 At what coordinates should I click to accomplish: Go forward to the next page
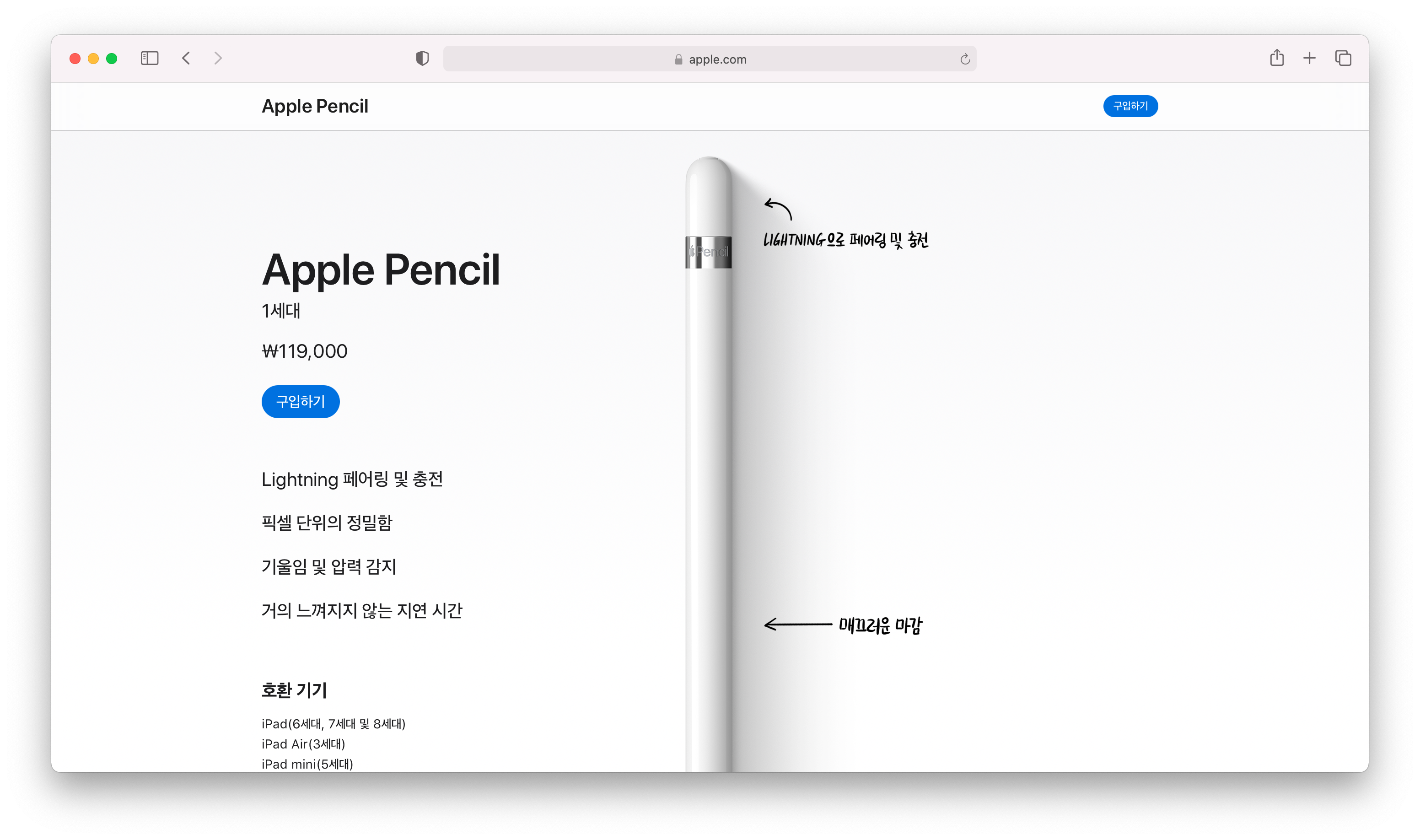(x=218, y=58)
